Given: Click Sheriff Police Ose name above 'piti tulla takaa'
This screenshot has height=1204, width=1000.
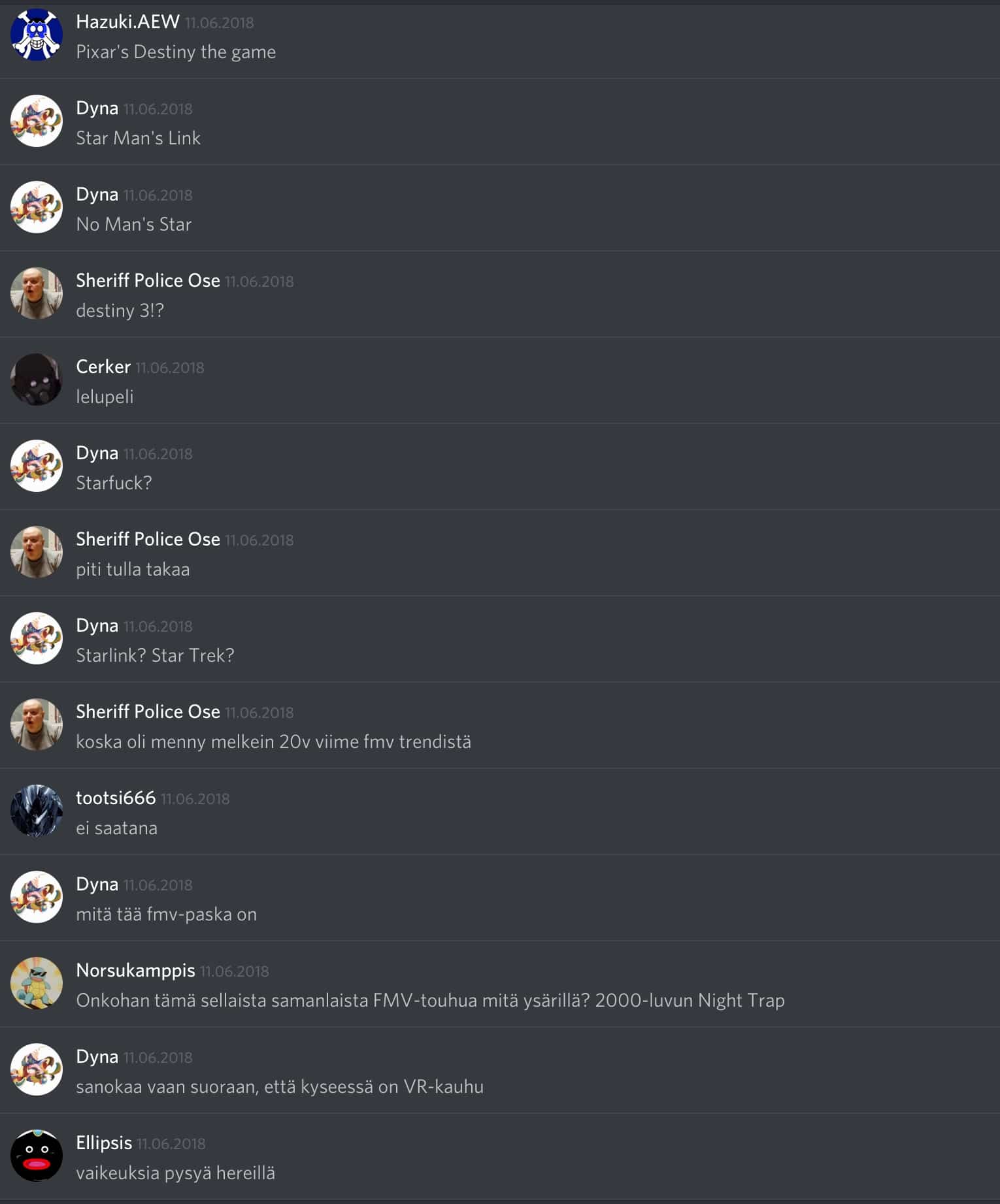Looking at the screenshot, I should click(148, 539).
